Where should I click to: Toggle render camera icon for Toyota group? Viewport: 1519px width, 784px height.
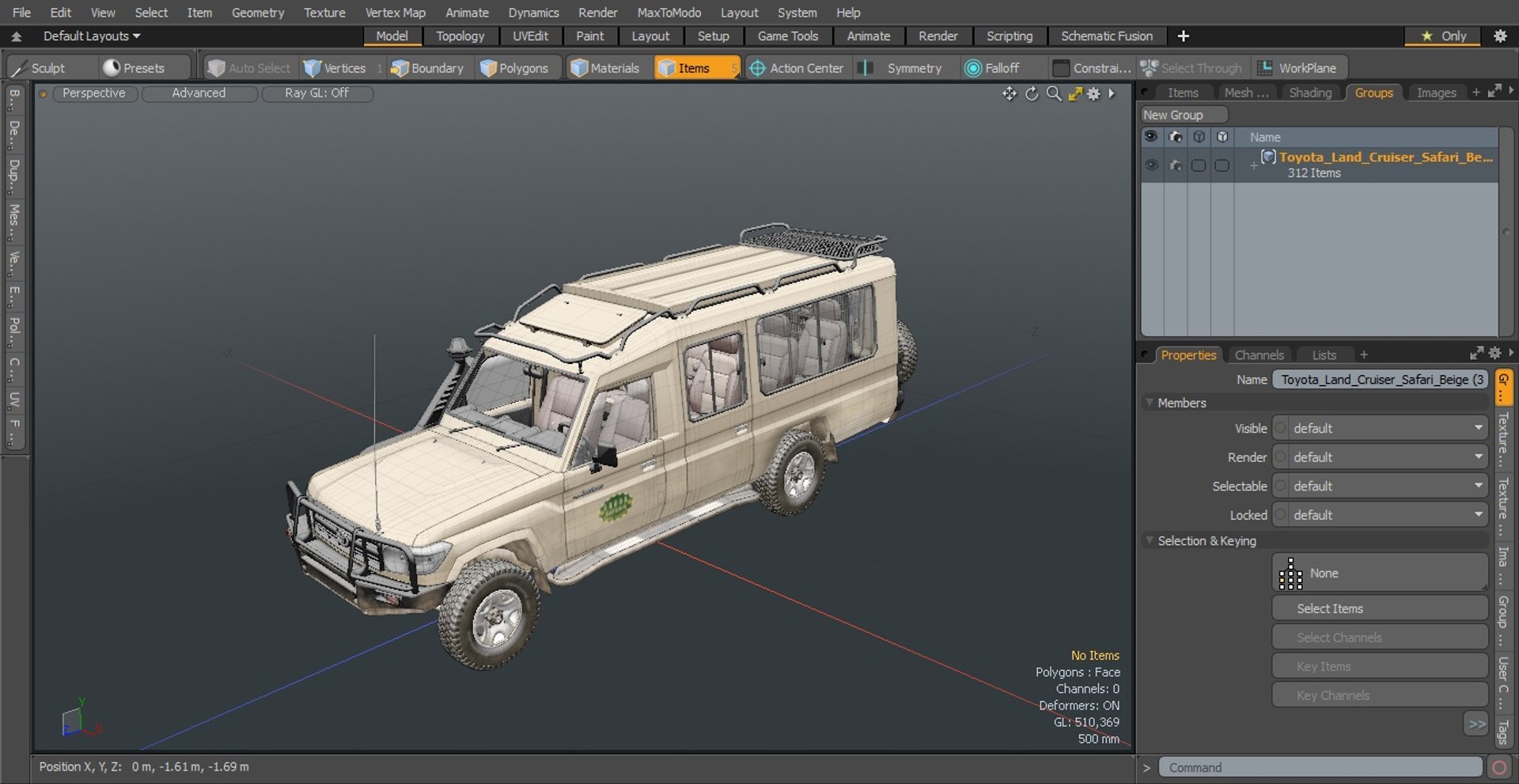[x=1176, y=165]
